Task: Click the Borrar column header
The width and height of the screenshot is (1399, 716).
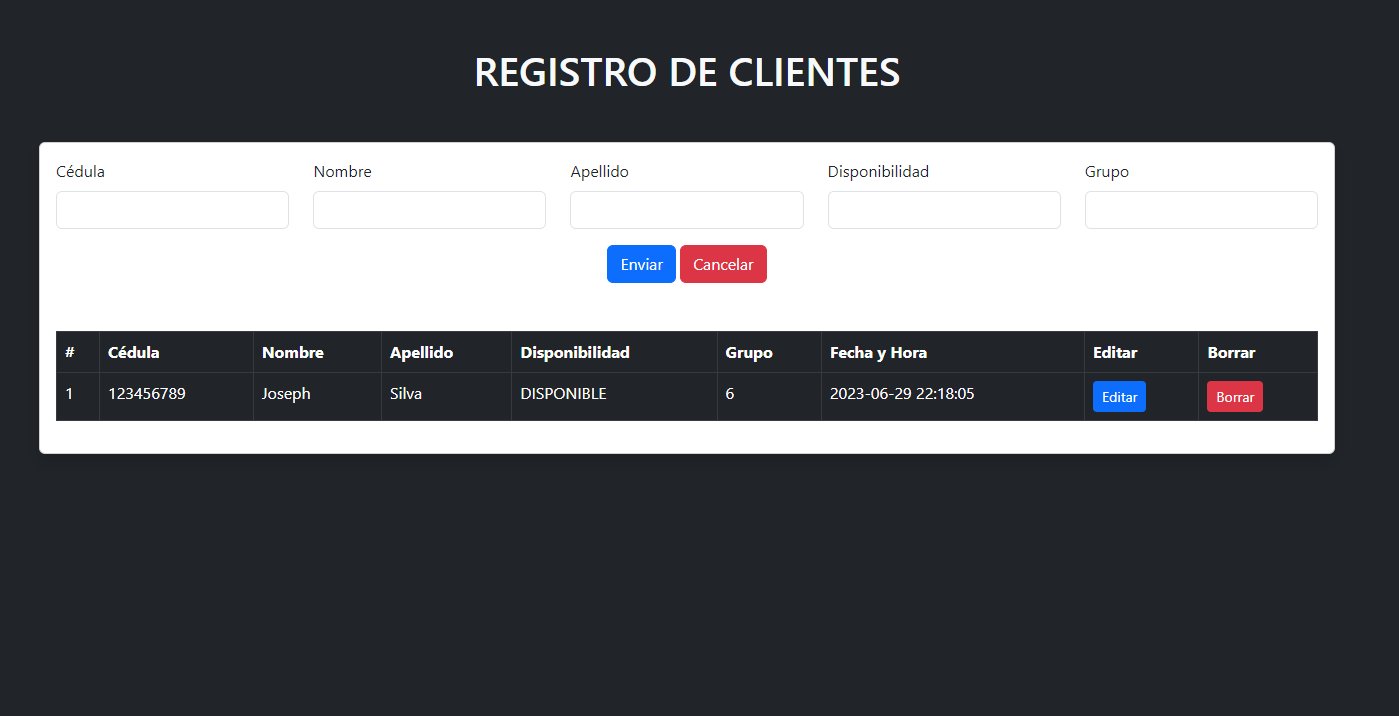Action: pos(1258,352)
